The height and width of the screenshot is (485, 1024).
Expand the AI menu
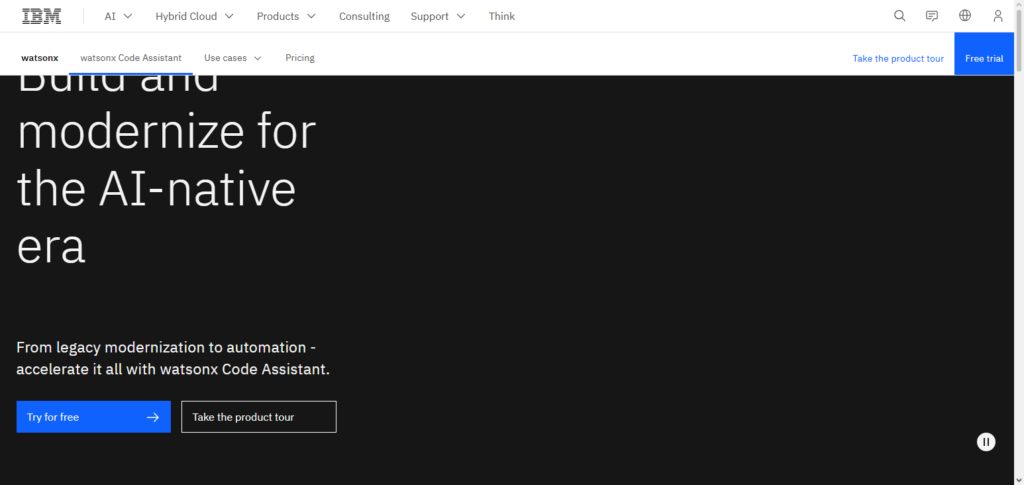[118, 16]
